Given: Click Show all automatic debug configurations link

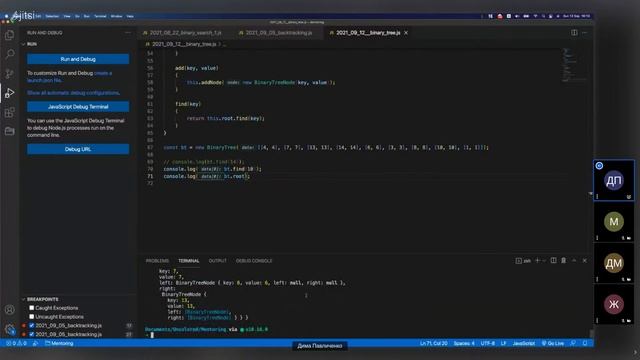Looking at the screenshot, I should point(73,93).
